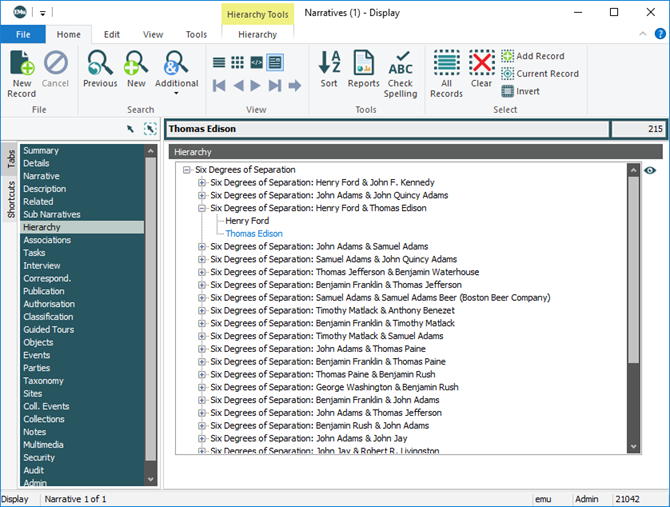The width and height of the screenshot is (670, 507).
Task: Click the hierarchy vertical scrollbar
Action: (633, 300)
